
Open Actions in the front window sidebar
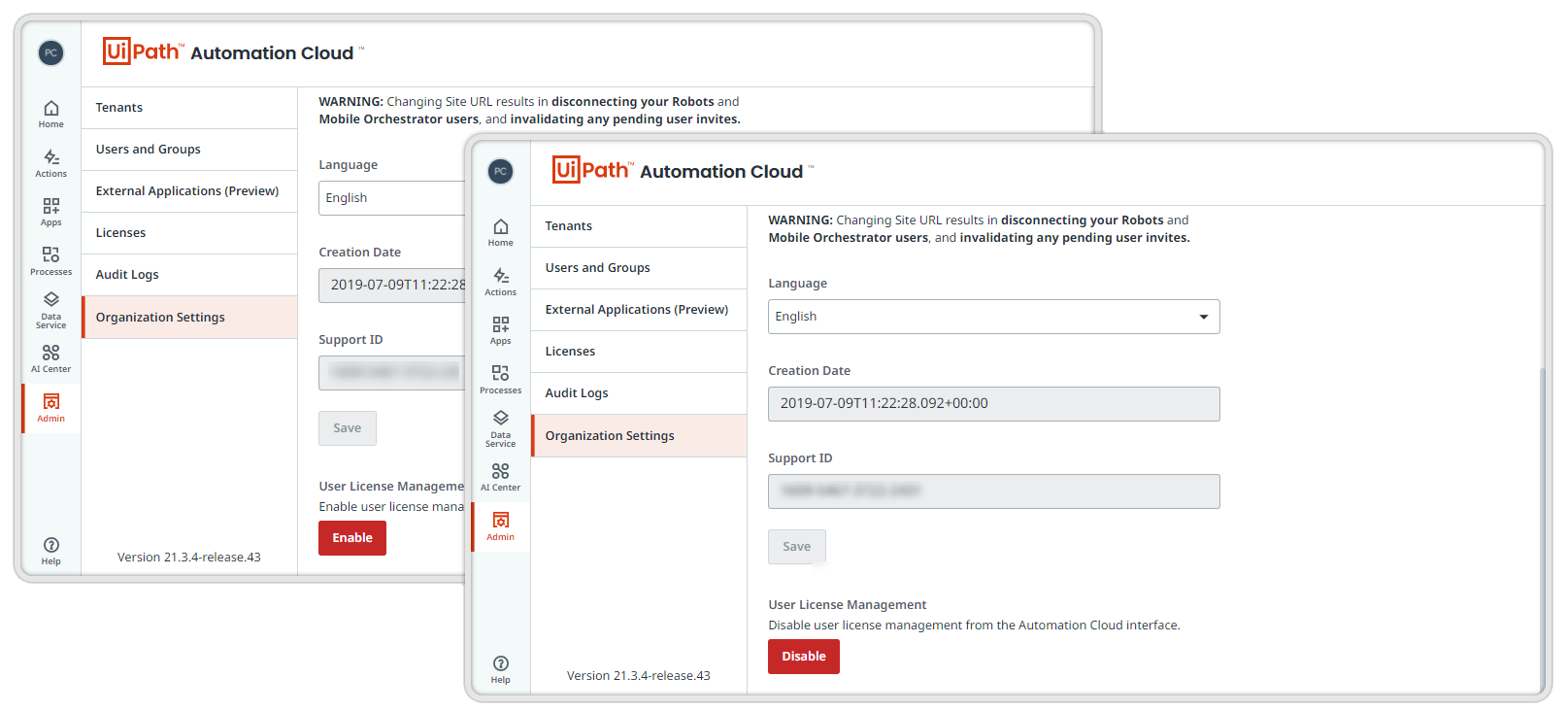pyautogui.click(x=500, y=282)
